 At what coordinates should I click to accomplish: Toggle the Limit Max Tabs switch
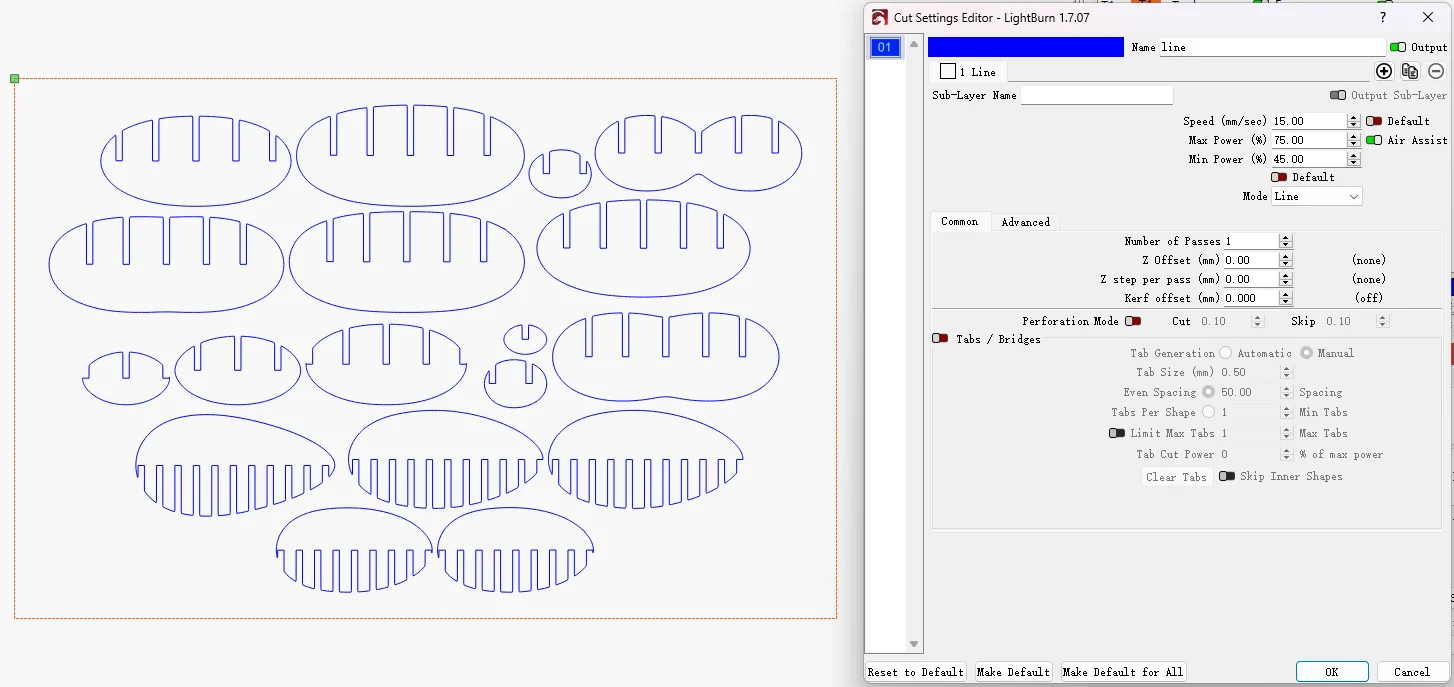tap(1117, 433)
